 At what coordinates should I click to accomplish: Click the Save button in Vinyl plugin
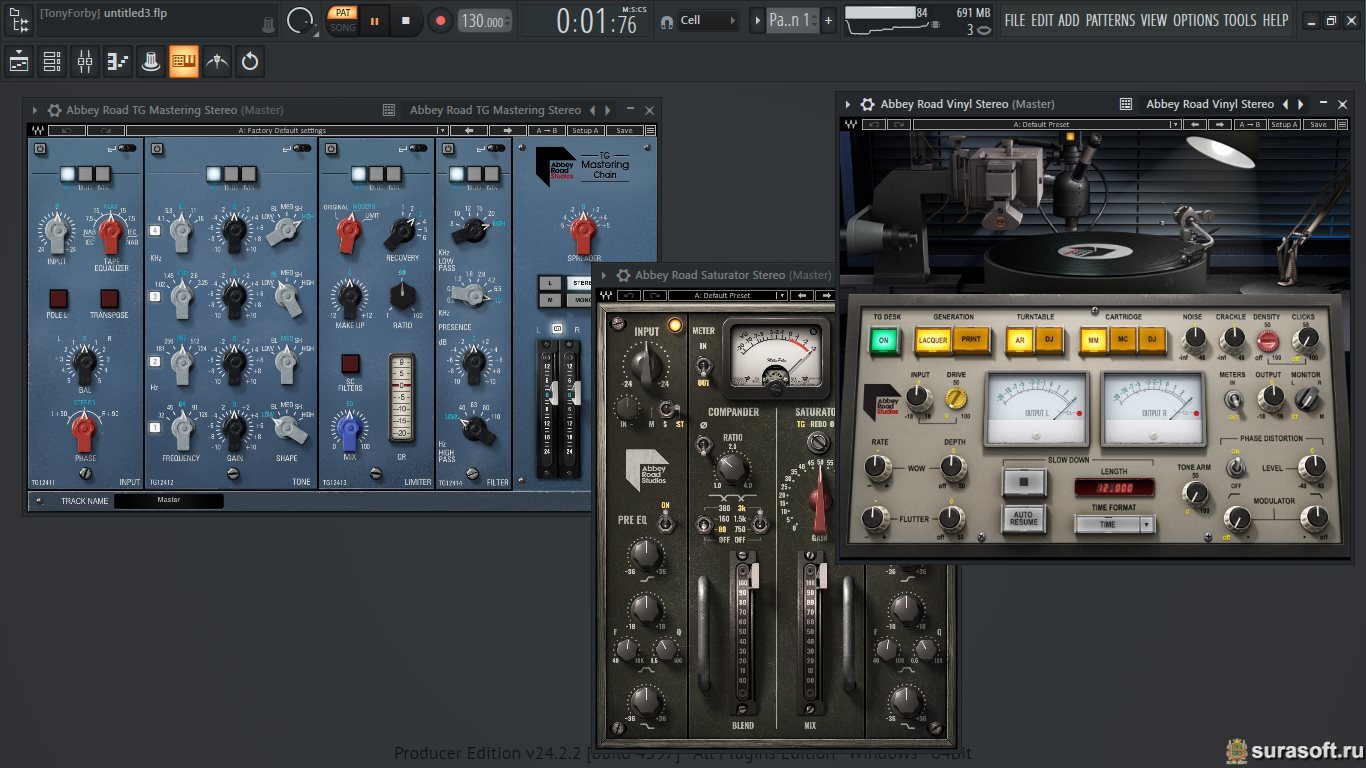[1318, 125]
